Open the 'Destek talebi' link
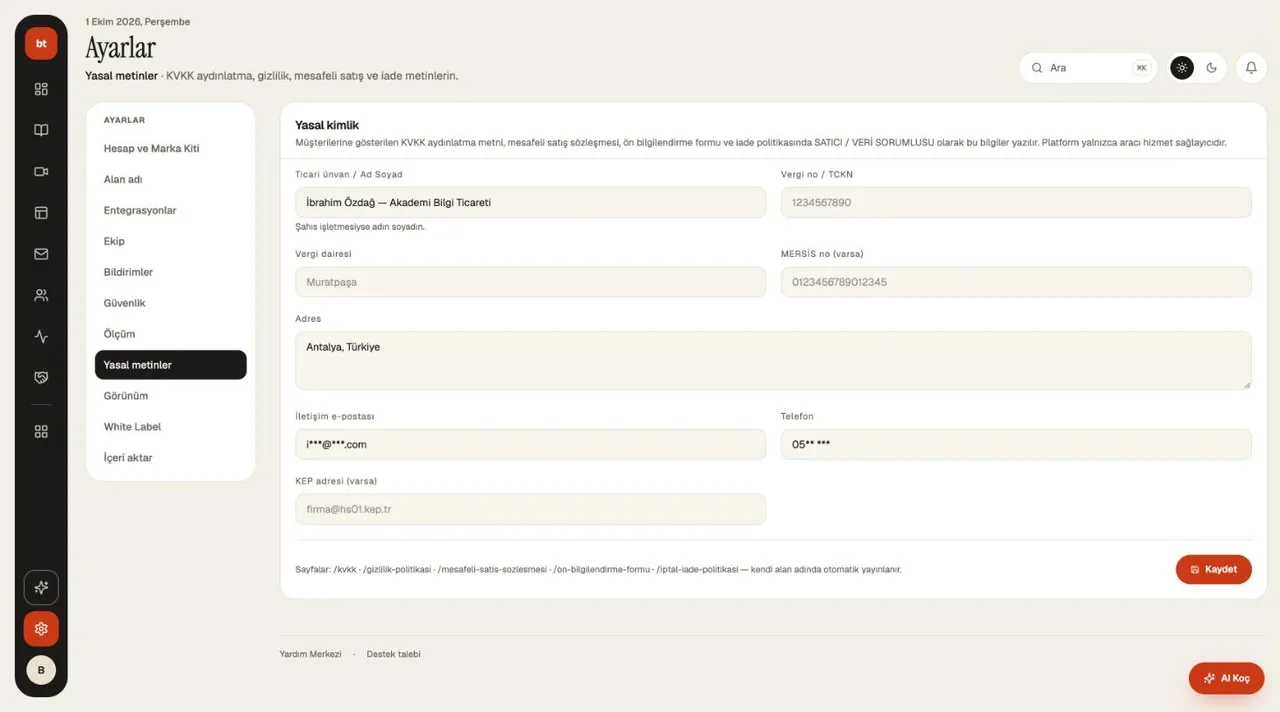 point(394,654)
